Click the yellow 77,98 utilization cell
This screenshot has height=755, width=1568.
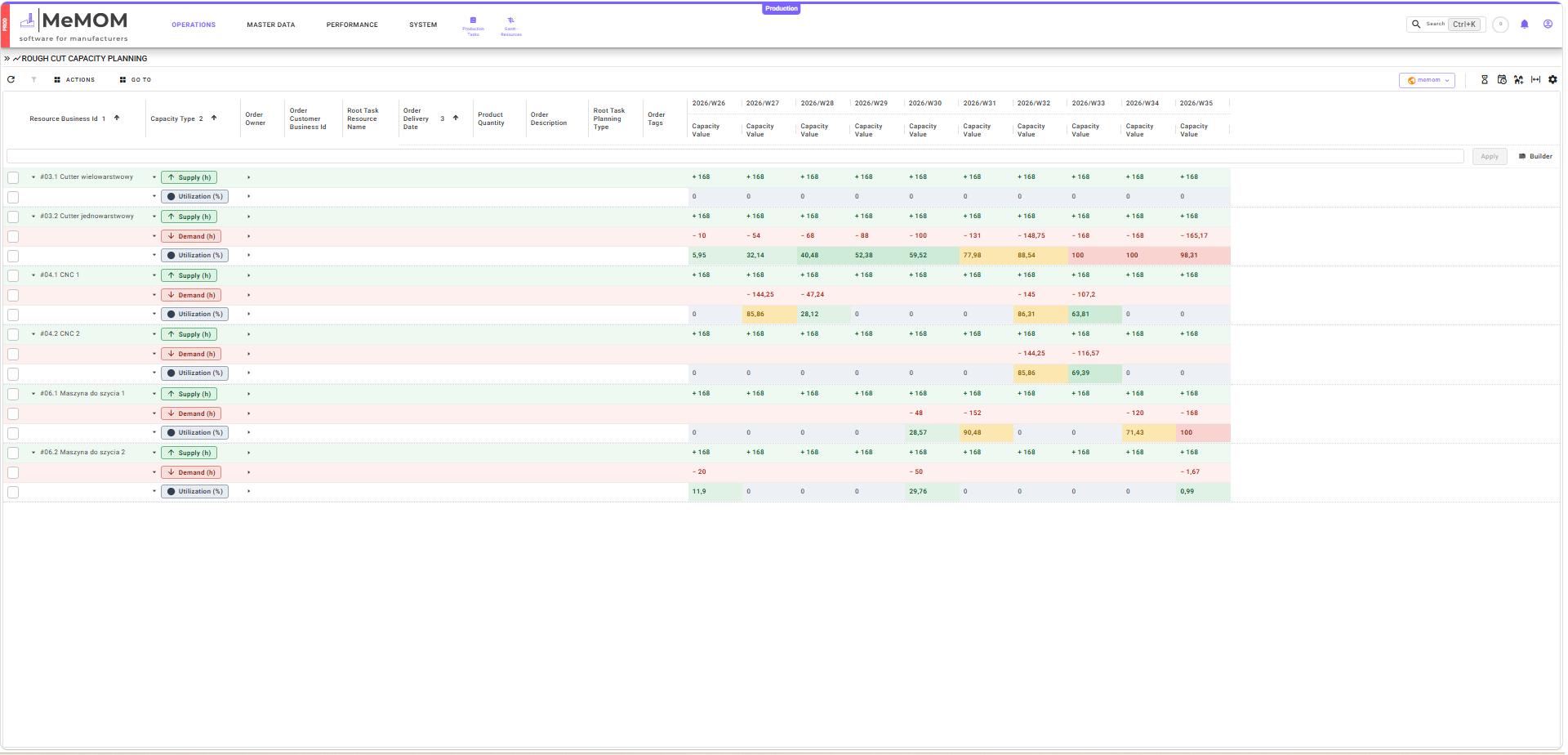coord(986,256)
